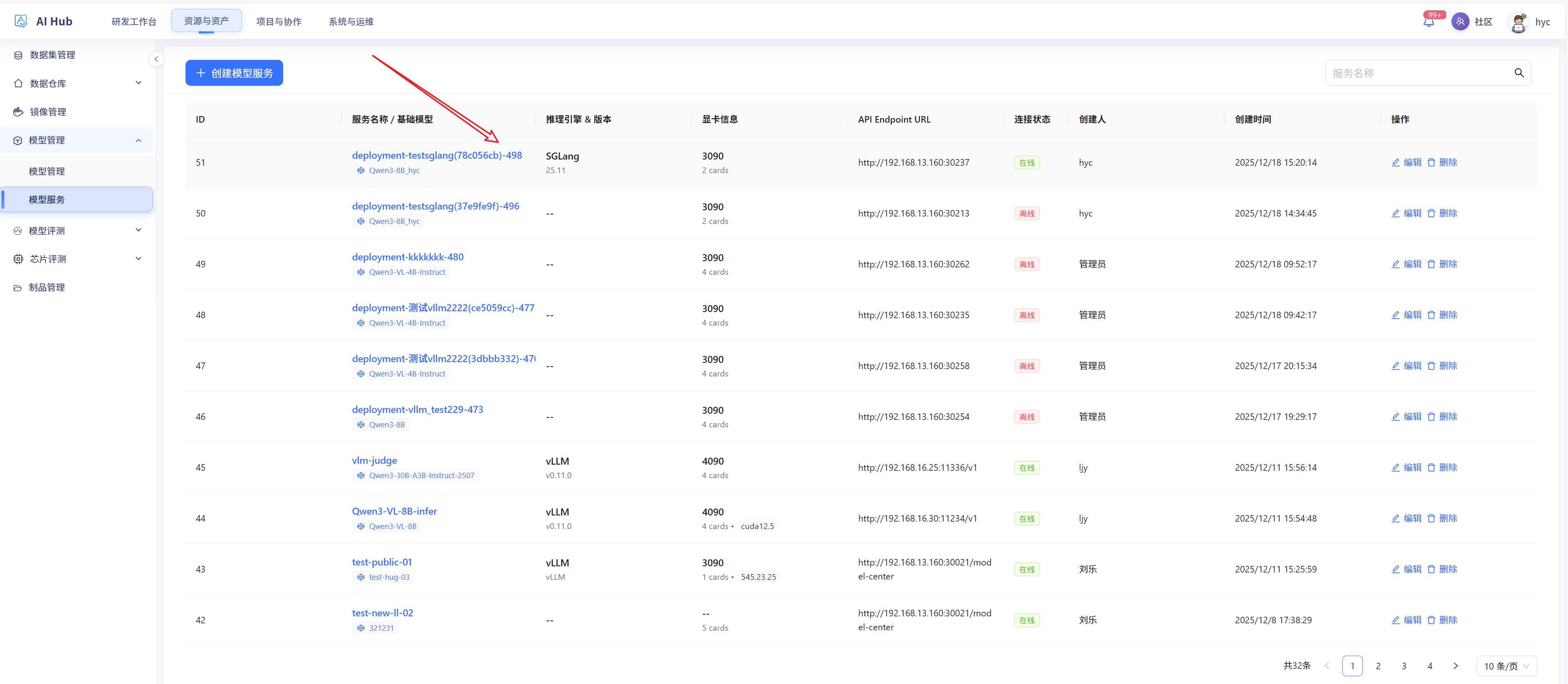This screenshot has width=1568, height=684.
Task: Click the 创建模型服务 button
Action: click(x=234, y=73)
